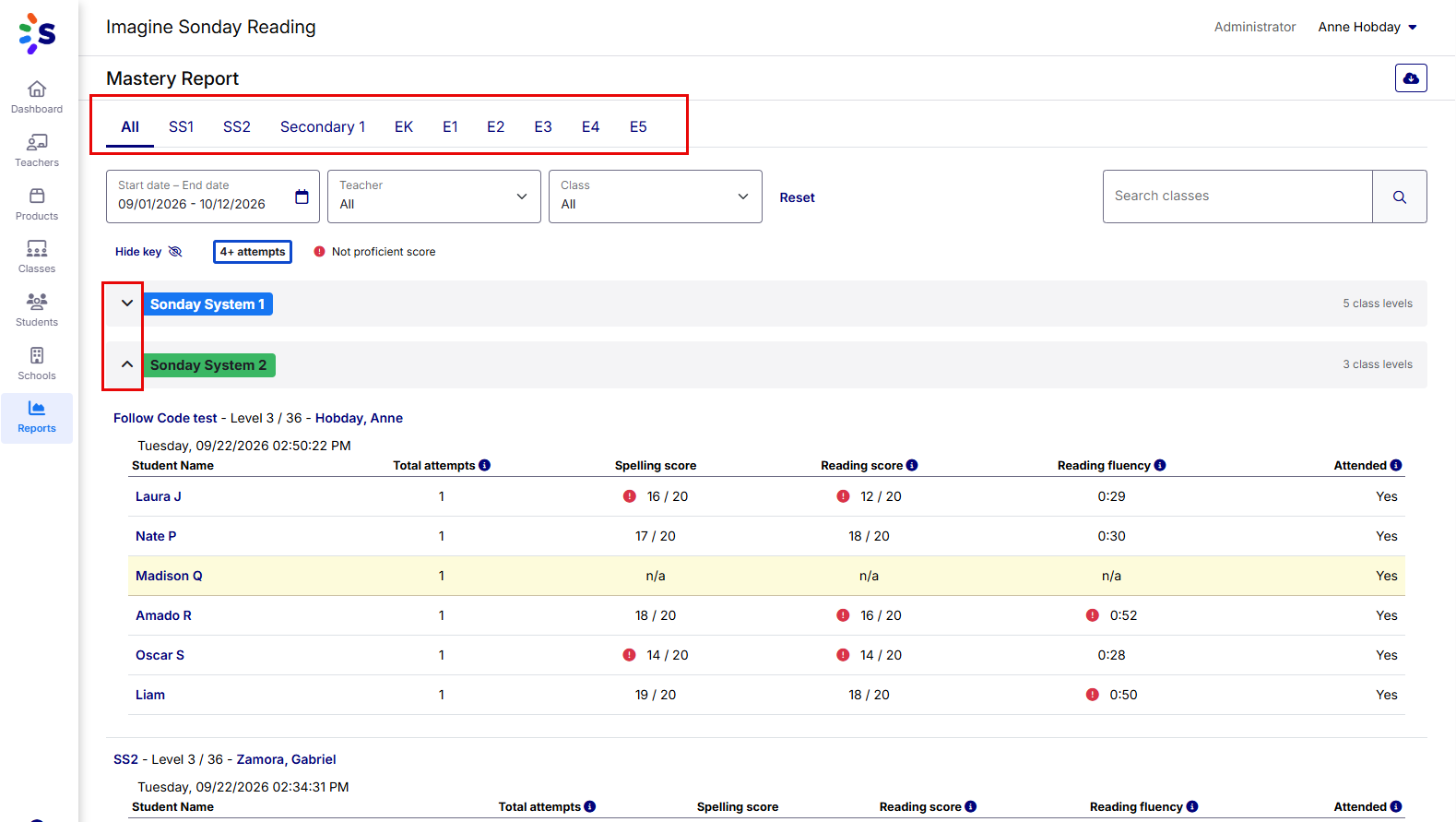Open student Madison Q's record
This screenshot has width=1456, height=822.
coord(169,576)
